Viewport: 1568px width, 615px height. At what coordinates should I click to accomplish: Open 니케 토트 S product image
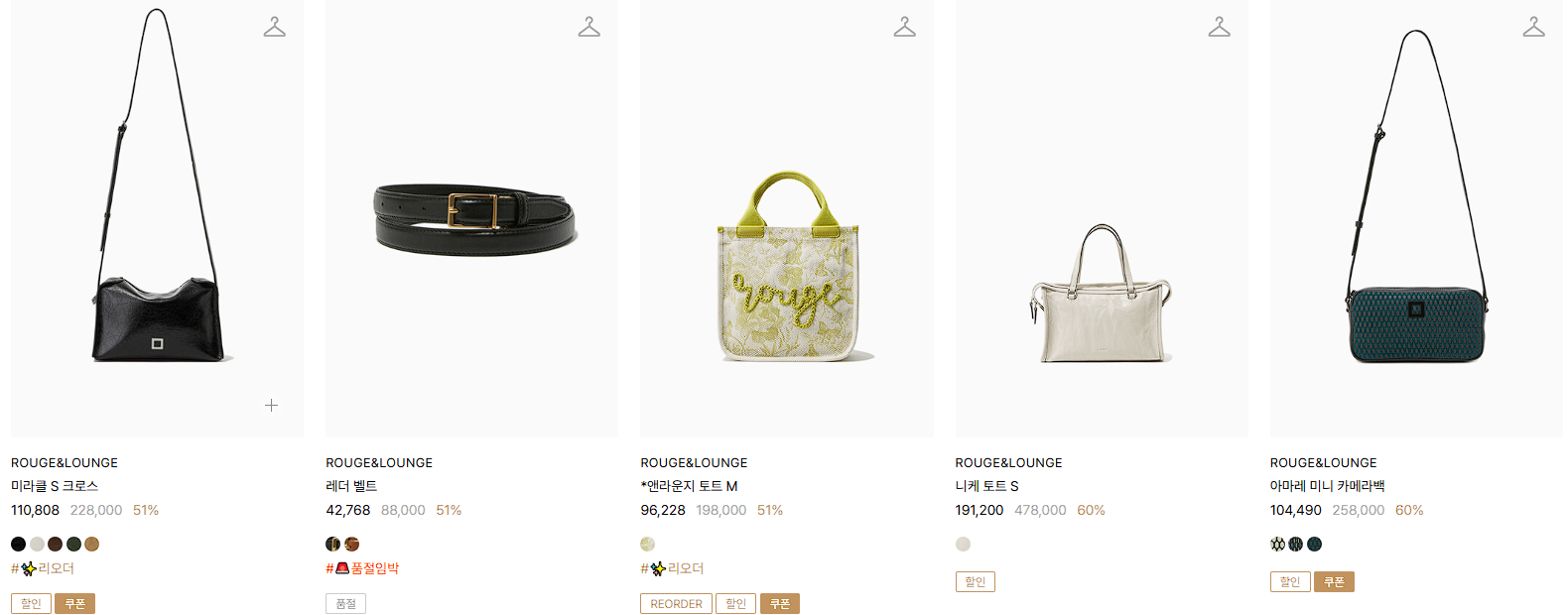1102,218
